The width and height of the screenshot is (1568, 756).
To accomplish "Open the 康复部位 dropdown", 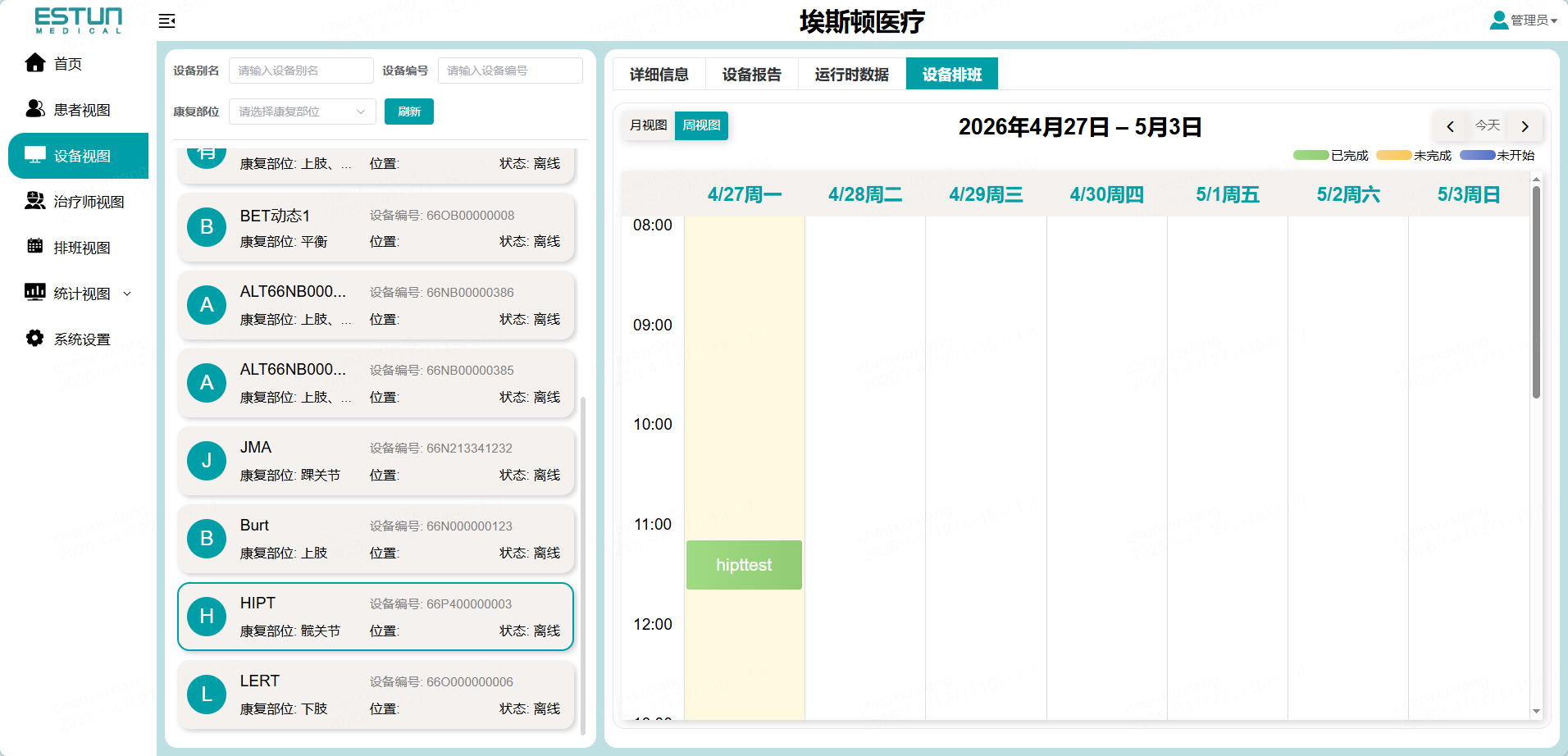I will pos(302,112).
